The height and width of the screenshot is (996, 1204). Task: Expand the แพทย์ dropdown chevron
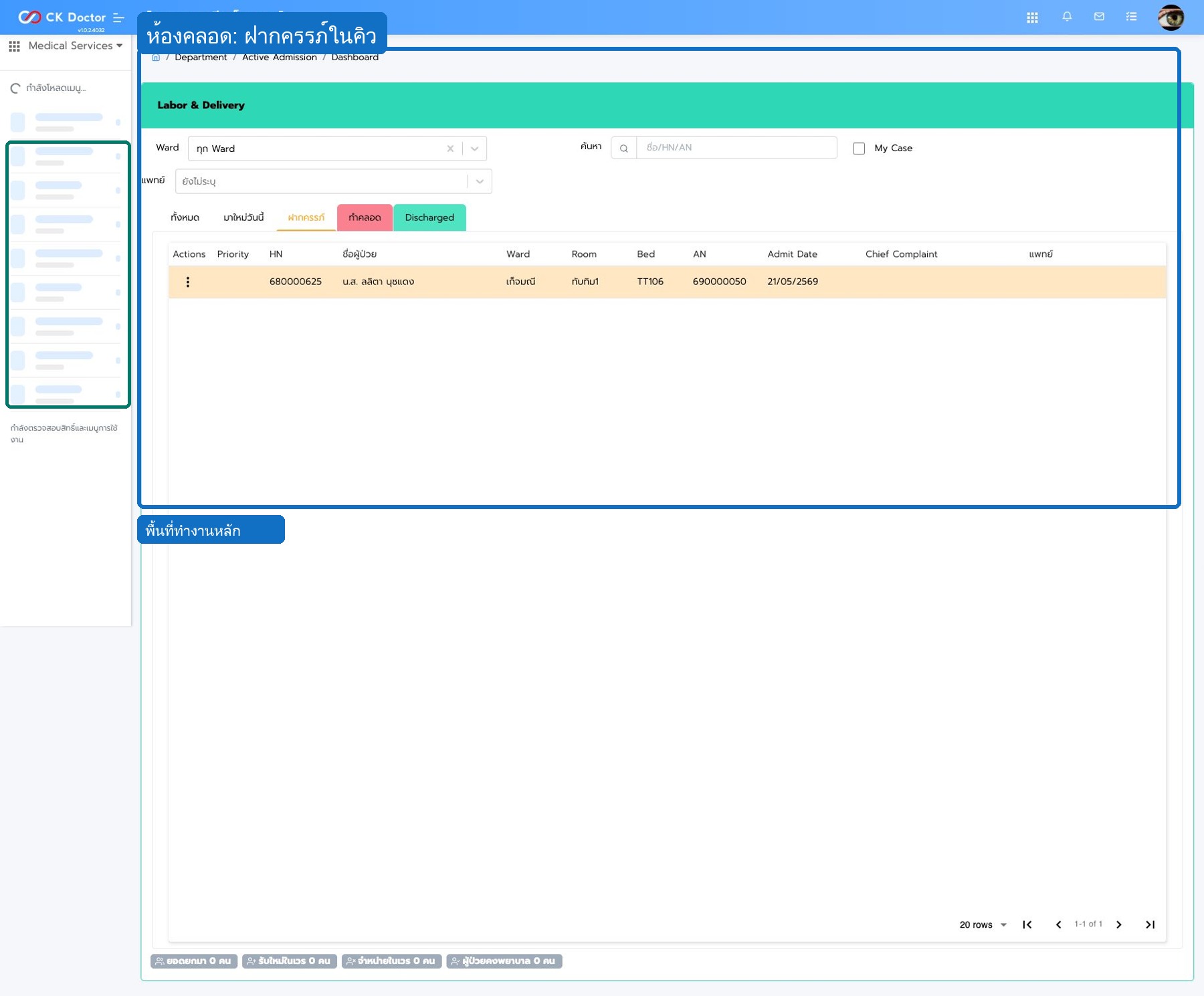pos(480,181)
